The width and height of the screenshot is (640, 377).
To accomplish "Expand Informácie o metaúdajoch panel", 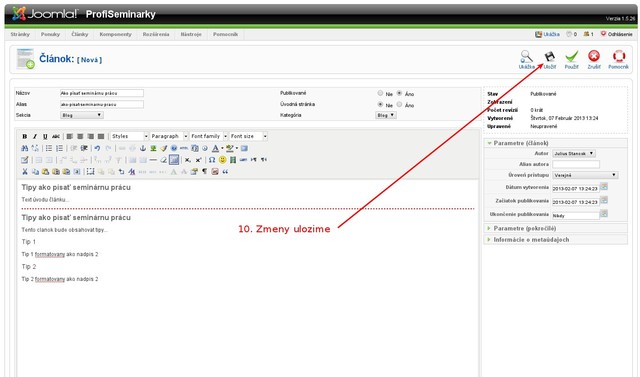I will pyautogui.click(x=556, y=240).
